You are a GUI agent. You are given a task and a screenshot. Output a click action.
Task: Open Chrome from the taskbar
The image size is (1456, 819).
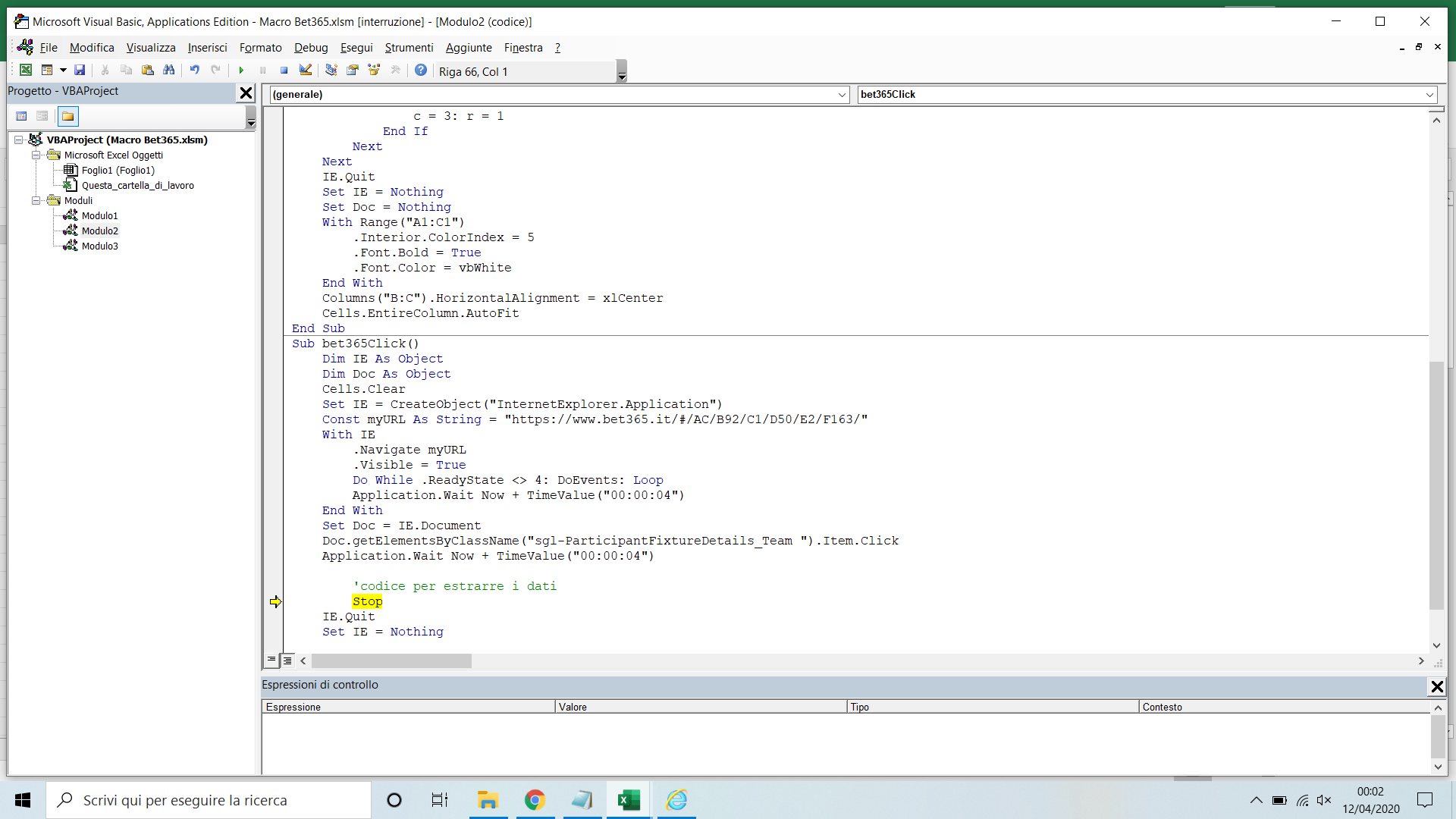[x=535, y=800]
